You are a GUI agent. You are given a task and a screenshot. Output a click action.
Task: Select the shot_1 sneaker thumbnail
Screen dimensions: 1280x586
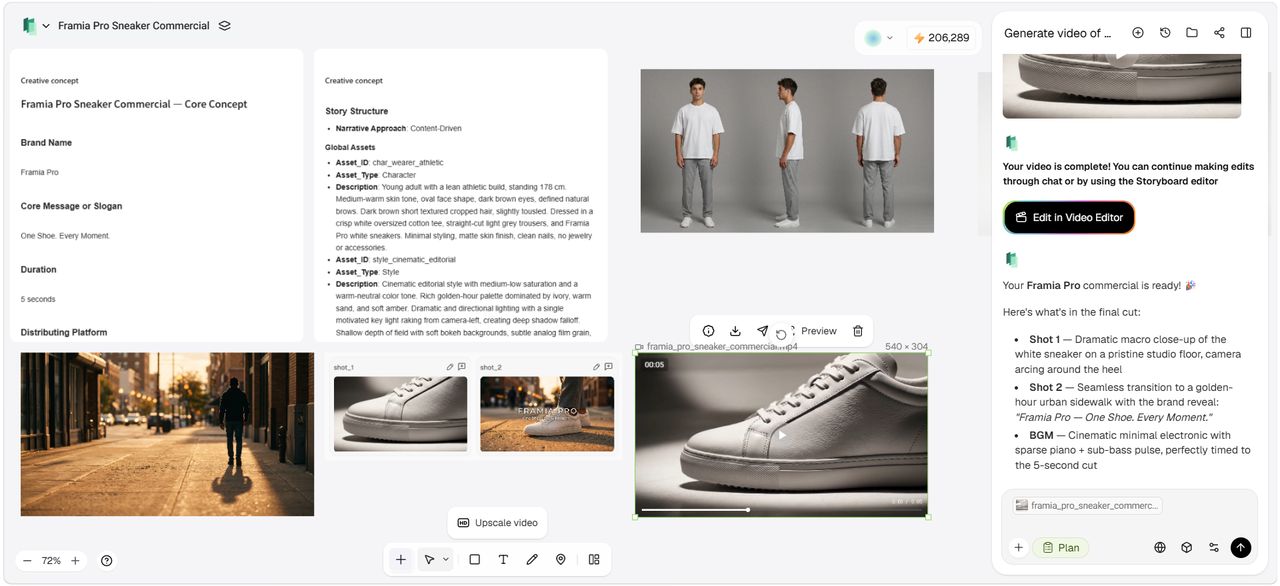[x=400, y=414]
